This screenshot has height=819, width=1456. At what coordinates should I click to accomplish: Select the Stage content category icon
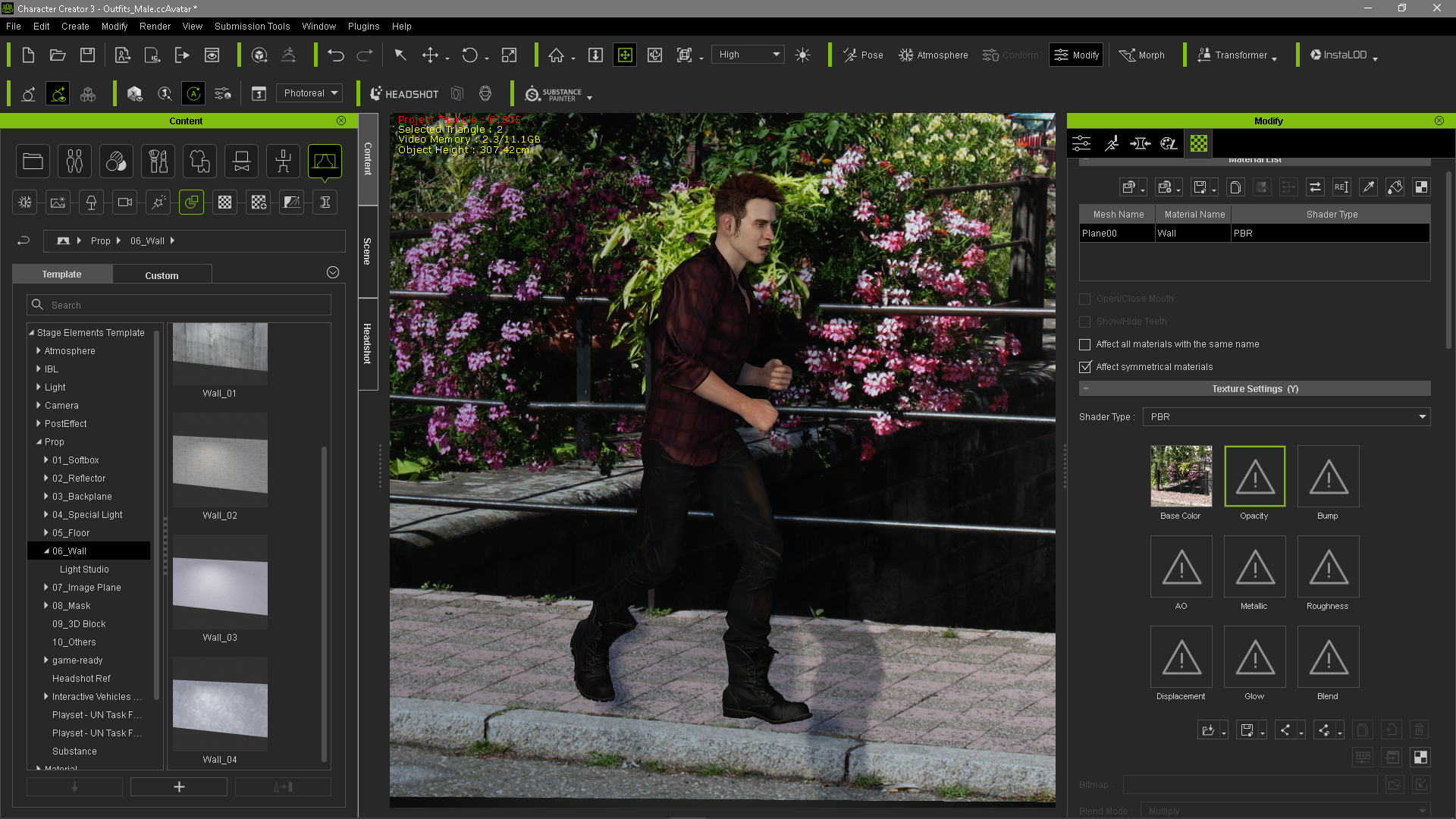pos(325,161)
